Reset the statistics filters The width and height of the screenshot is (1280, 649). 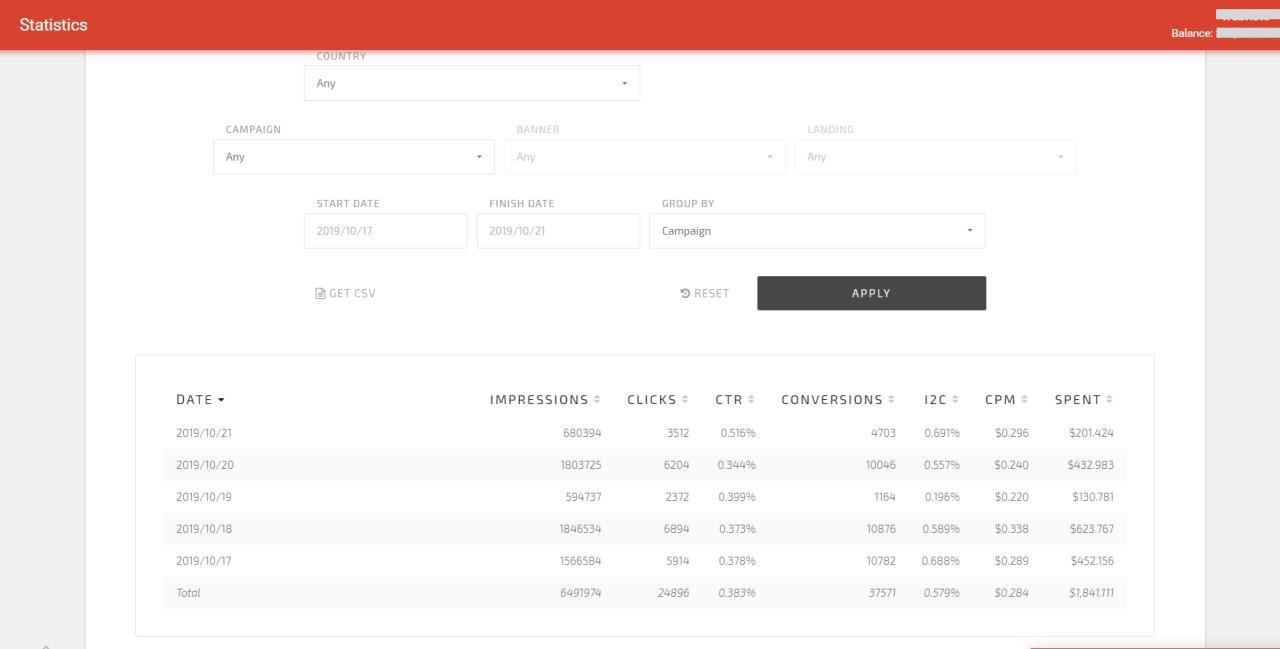(705, 293)
